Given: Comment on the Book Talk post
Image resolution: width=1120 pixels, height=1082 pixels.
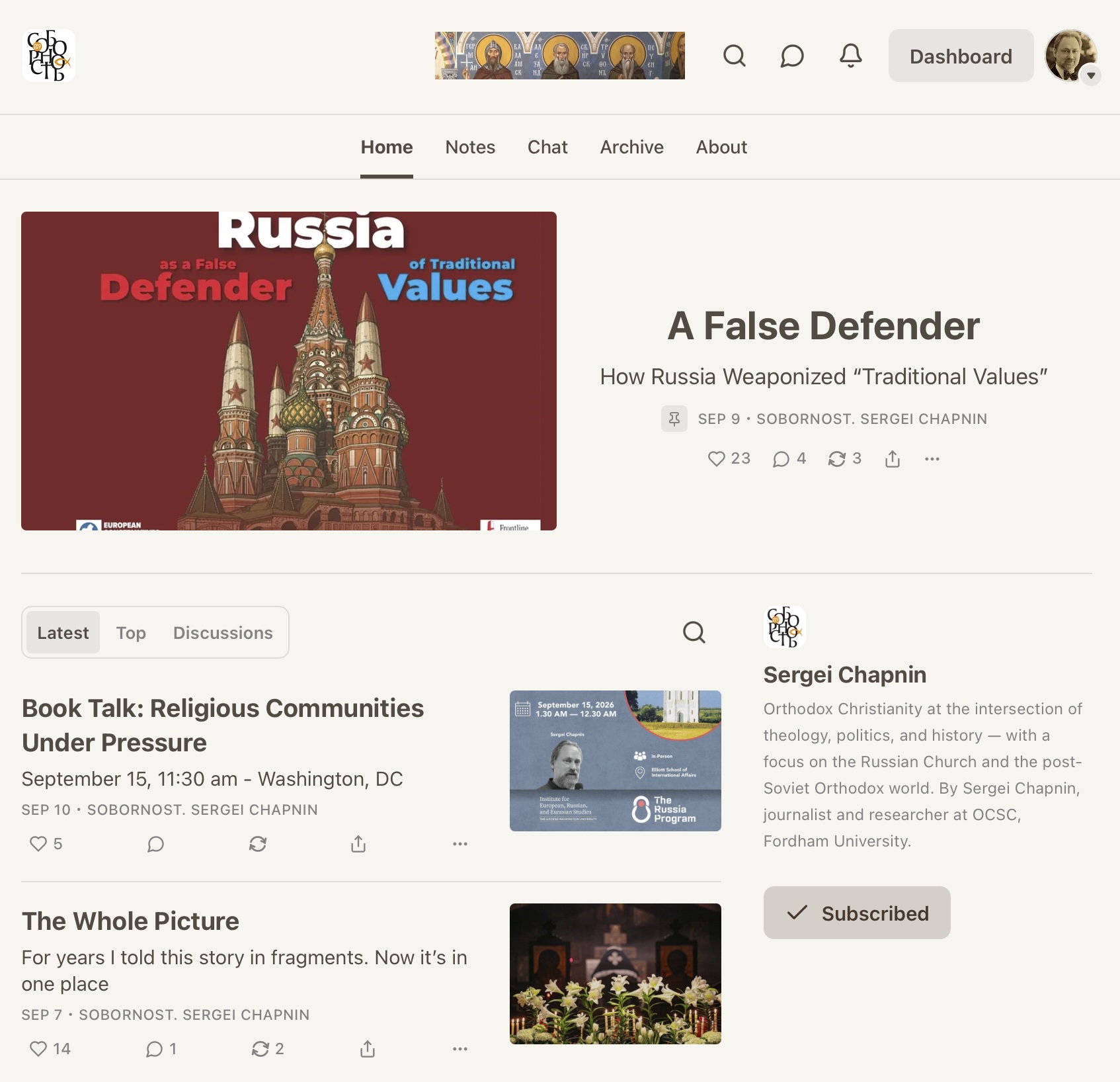Looking at the screenshot, I should [x=155, y=844].
